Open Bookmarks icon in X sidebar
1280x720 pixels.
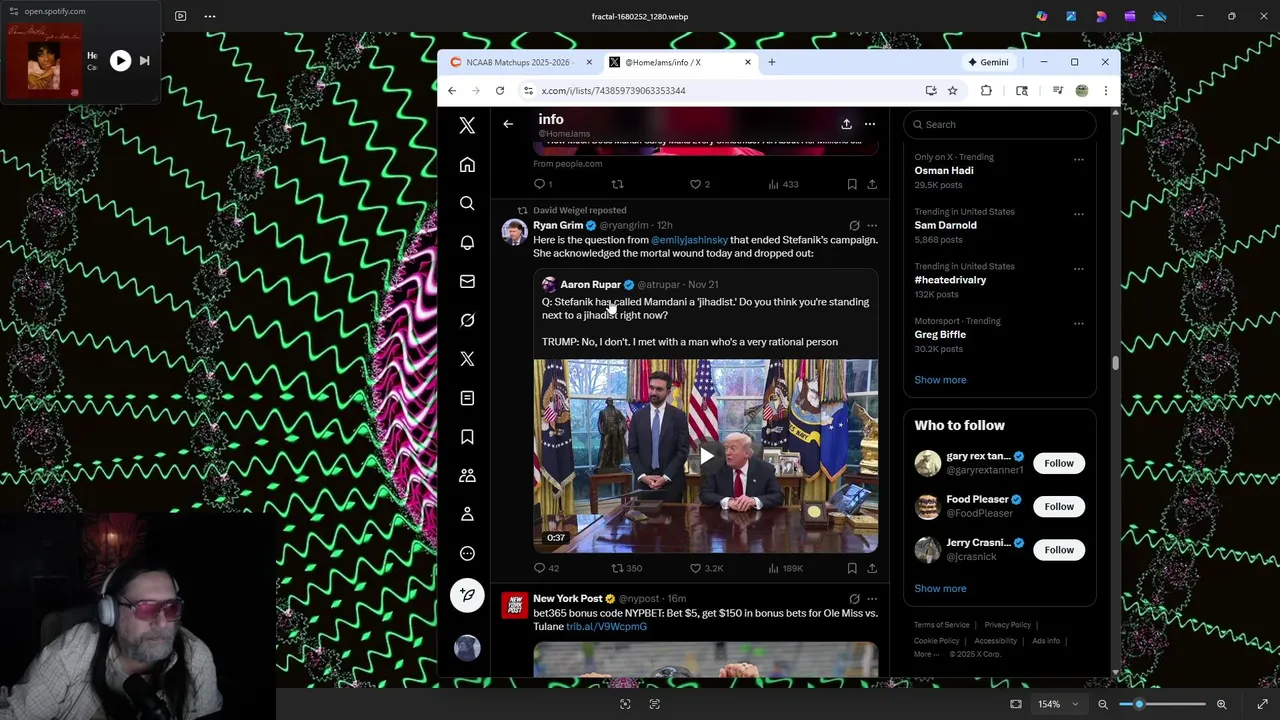467,437
